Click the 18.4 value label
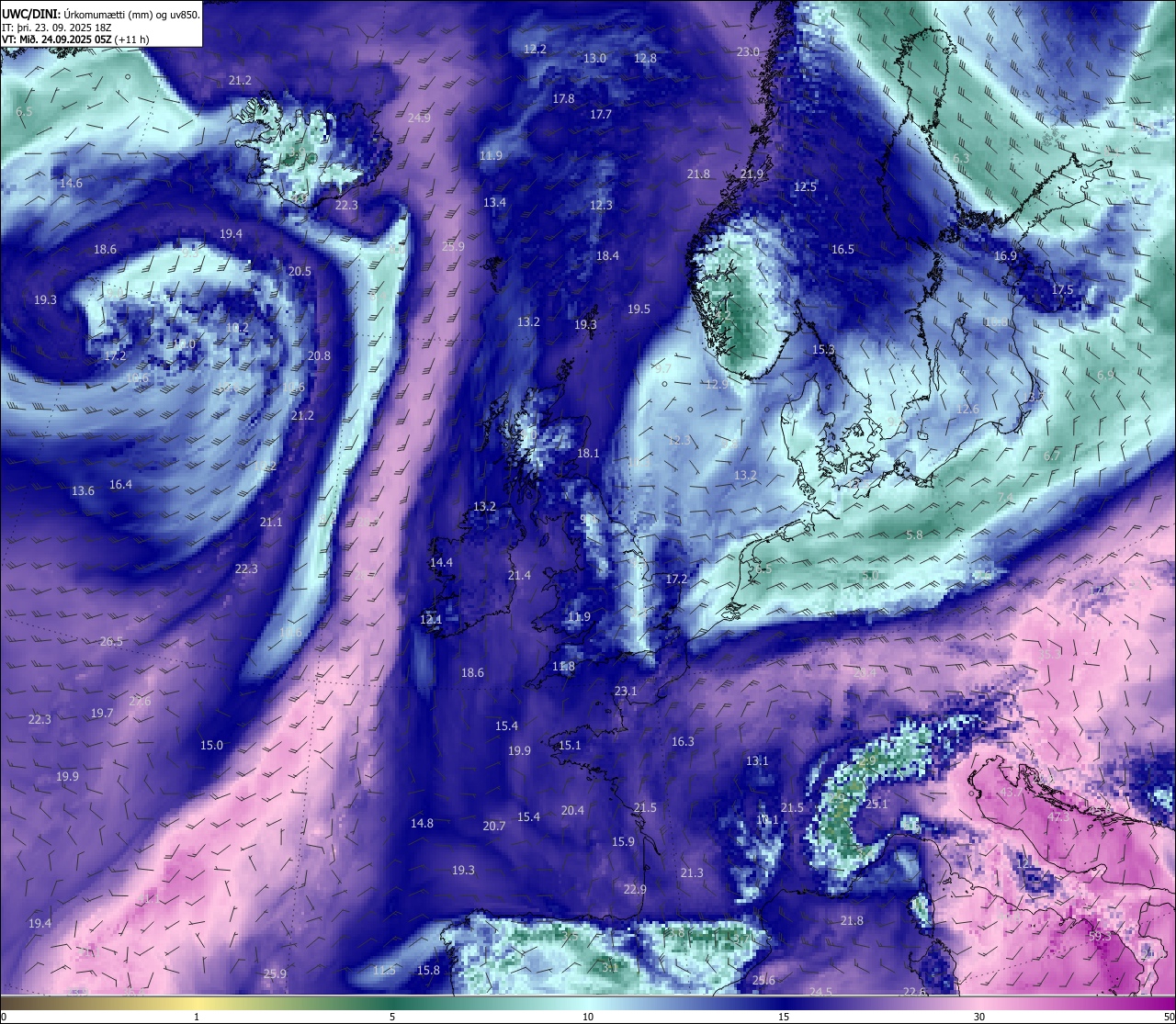This screenshot has width=1176, height=1024. (607, 255)
